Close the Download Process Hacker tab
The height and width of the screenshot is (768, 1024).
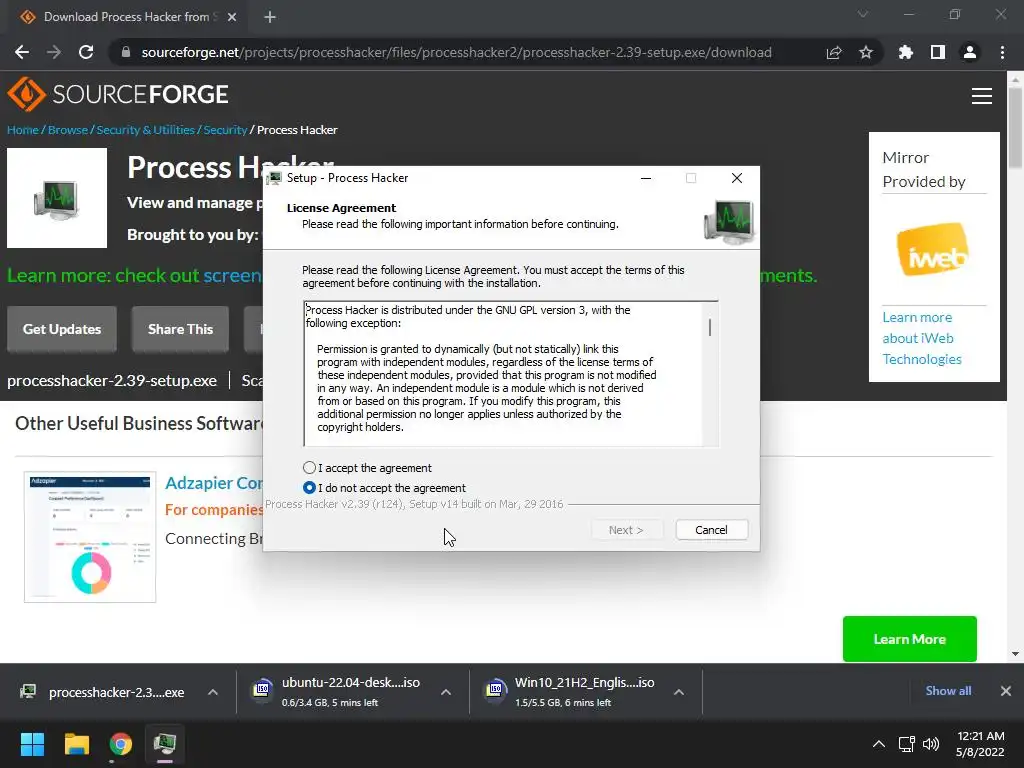pos(232,17)
